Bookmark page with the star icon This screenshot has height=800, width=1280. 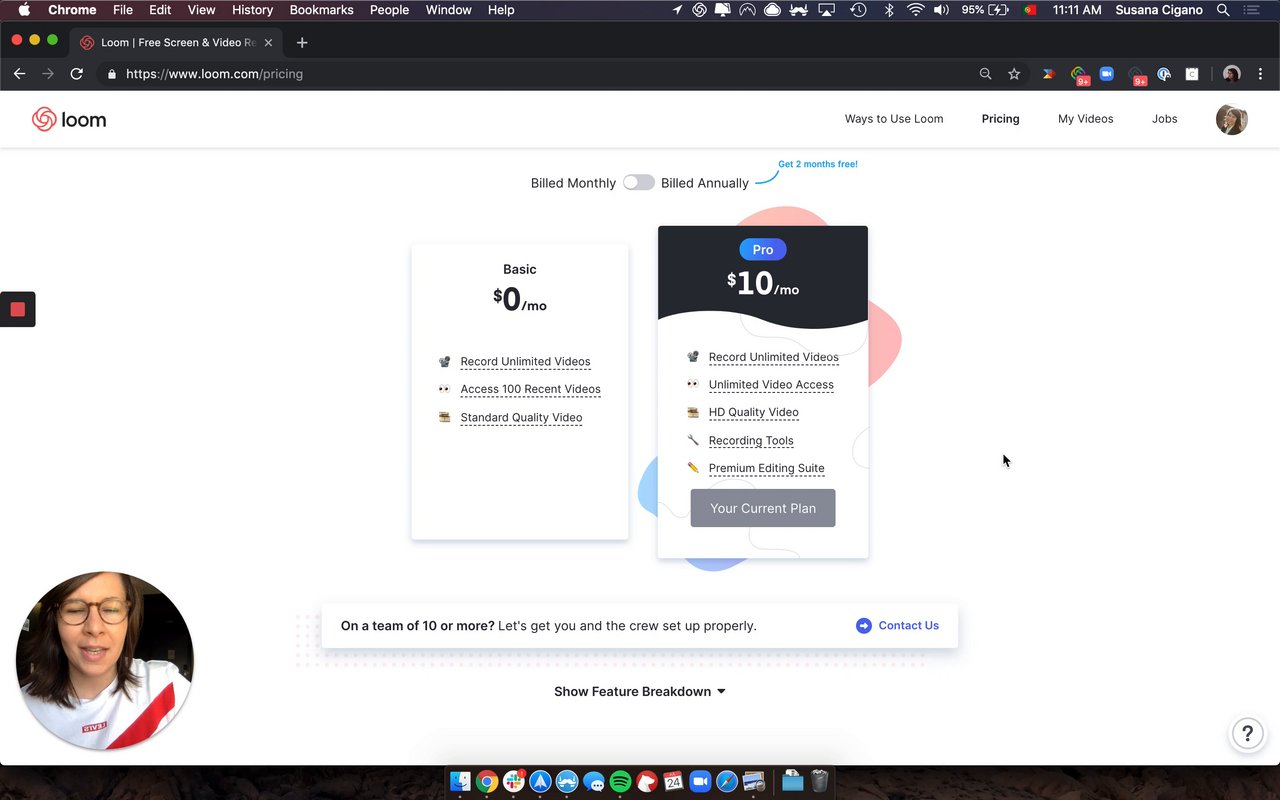coord(1014,74)
